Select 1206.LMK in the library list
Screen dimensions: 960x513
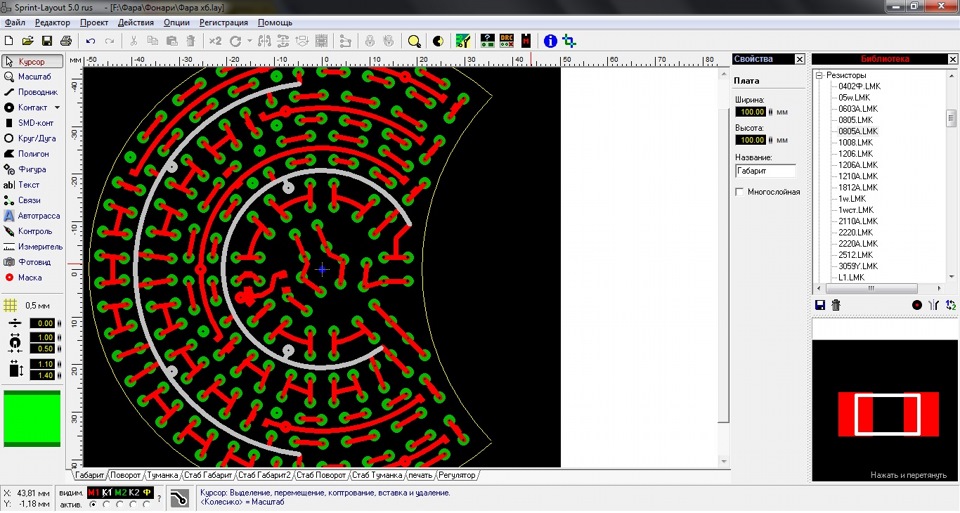[x=857, y=154]
